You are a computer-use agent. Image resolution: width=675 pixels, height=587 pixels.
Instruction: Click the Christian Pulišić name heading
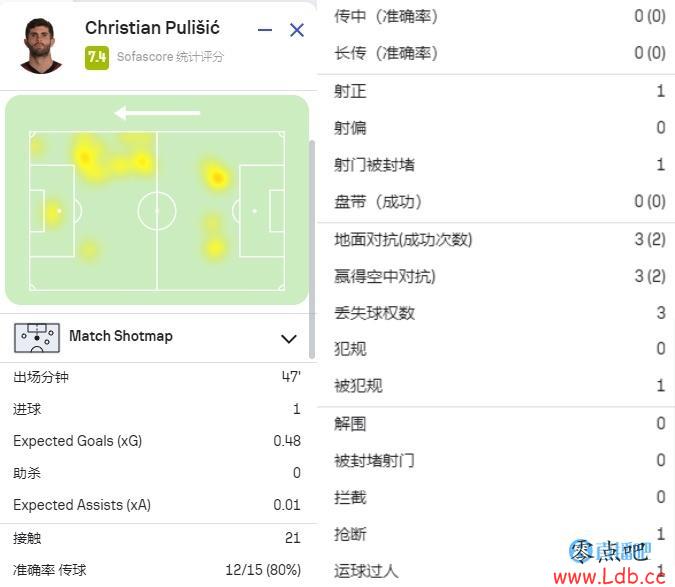[152, 28]
